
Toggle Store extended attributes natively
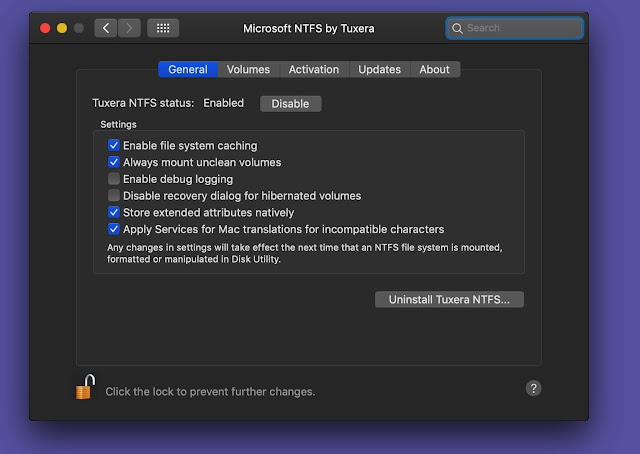pos(114,212)
